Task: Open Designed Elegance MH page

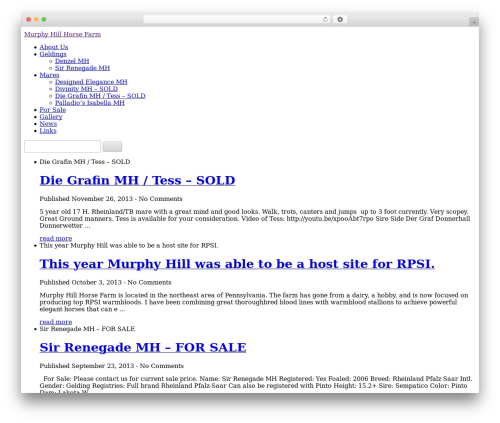Action: click(x=91, y=82)
